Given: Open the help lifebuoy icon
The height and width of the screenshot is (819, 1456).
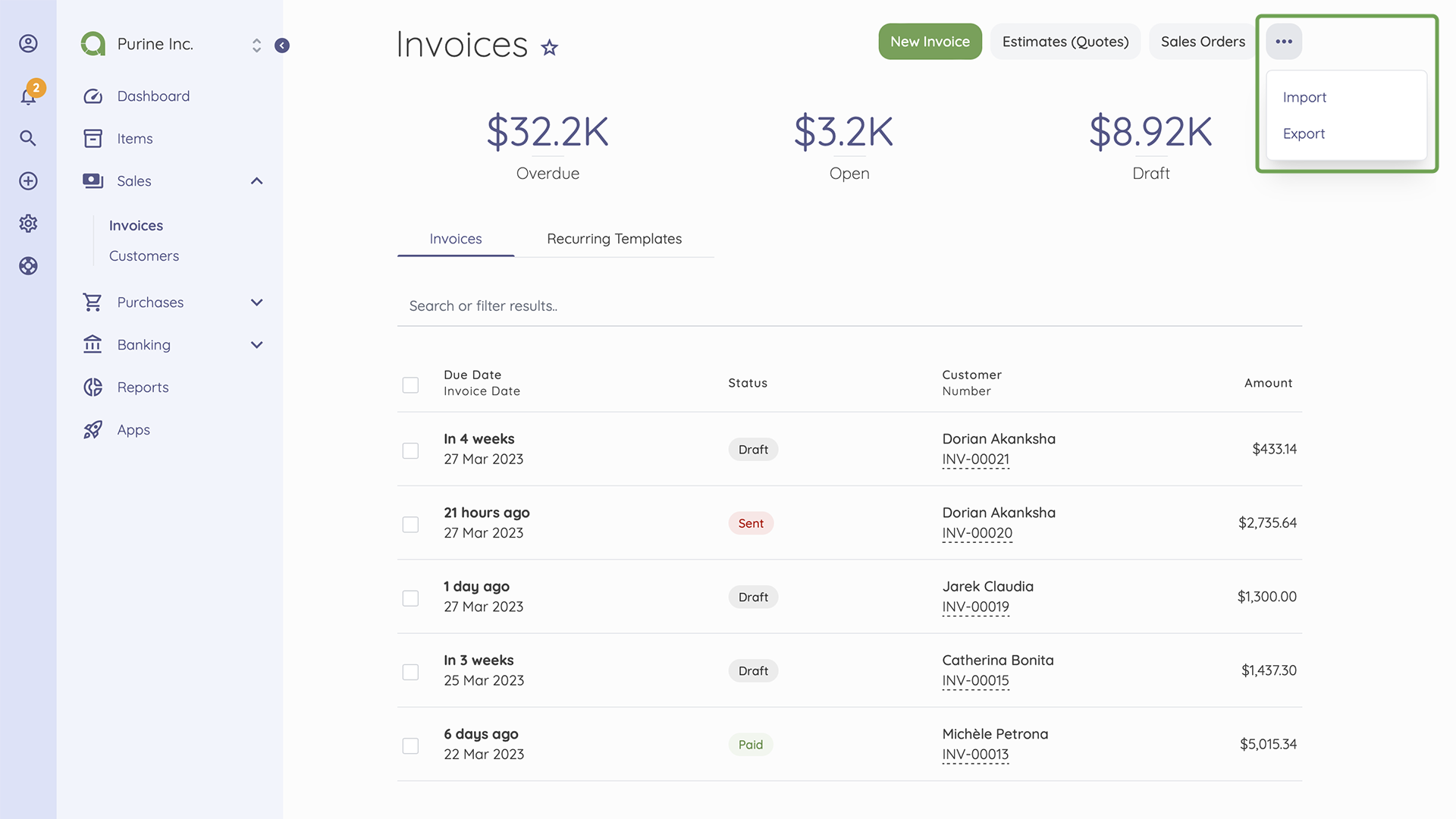Looking at the screenshot, I should [x=28, y=265].
